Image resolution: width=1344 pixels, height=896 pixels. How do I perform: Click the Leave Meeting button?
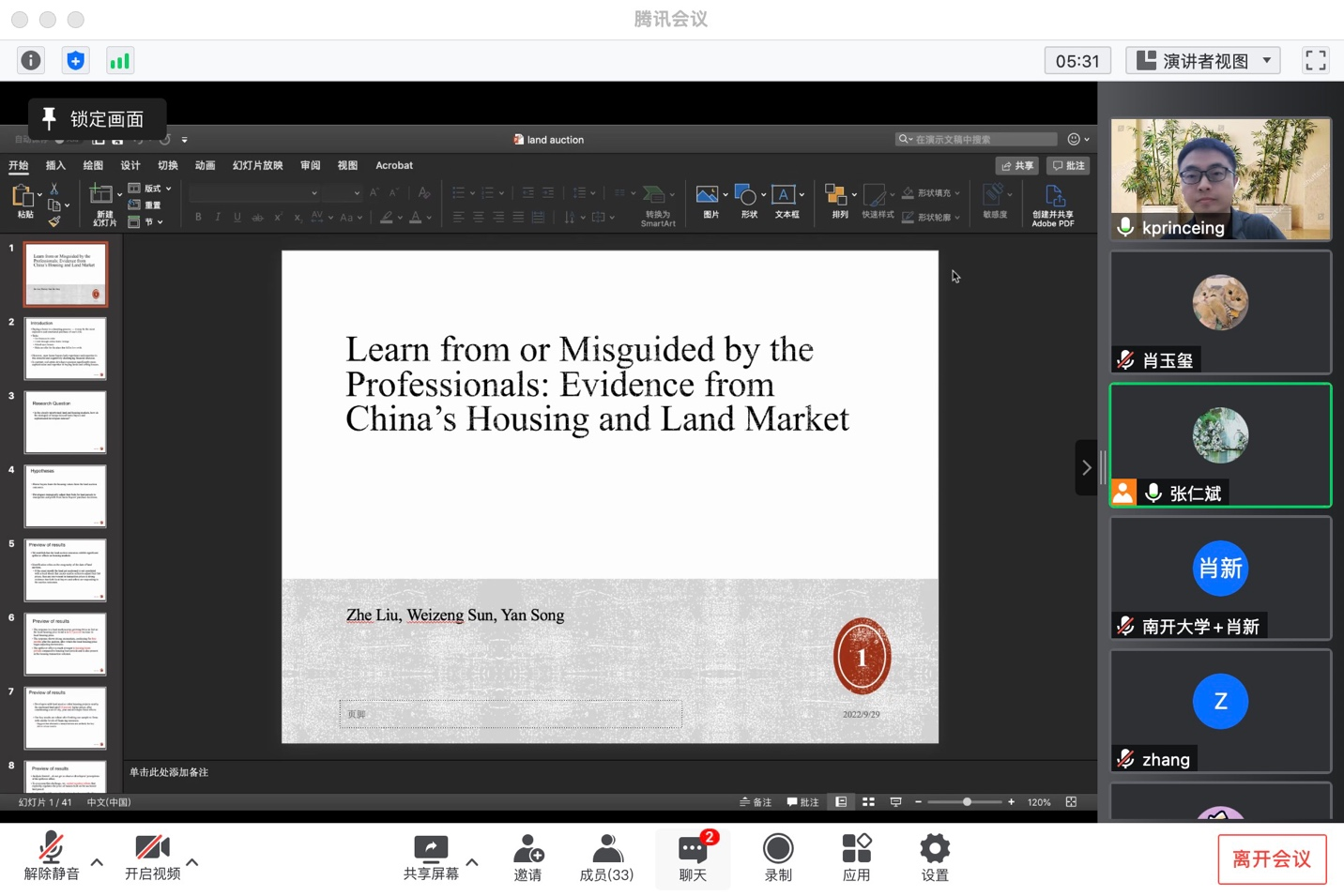(x=1272, y=859)
